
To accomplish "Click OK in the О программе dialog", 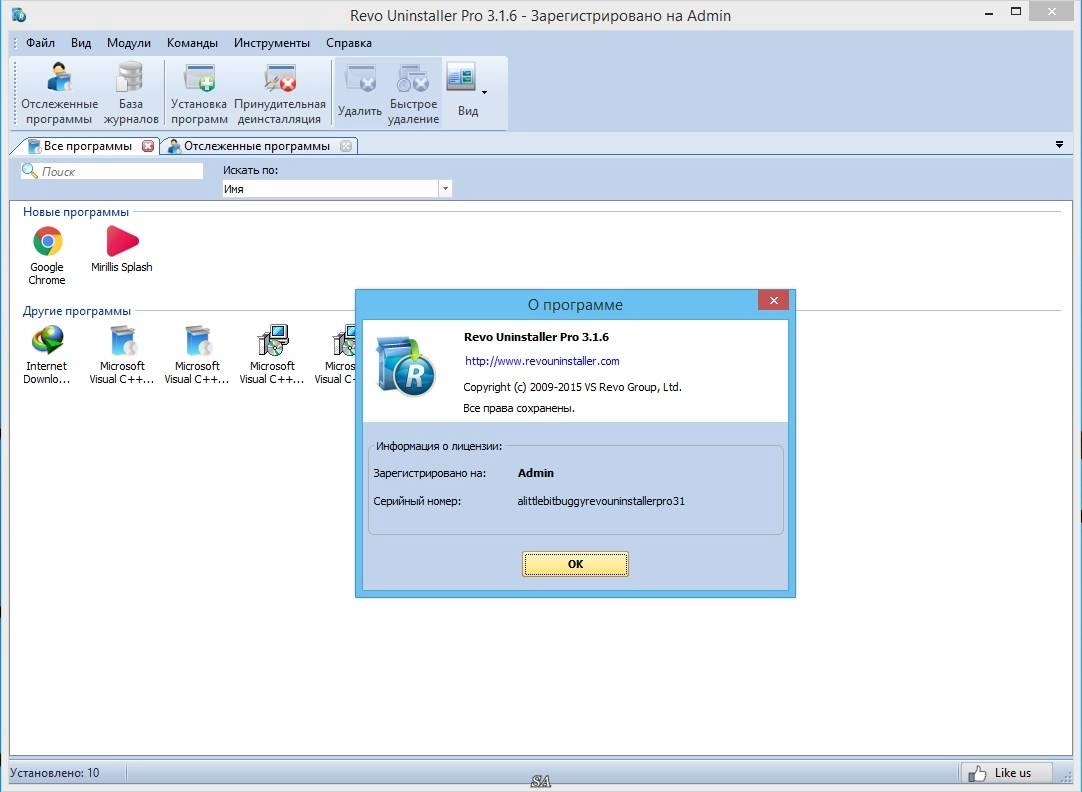I will [x=575, y=564].
